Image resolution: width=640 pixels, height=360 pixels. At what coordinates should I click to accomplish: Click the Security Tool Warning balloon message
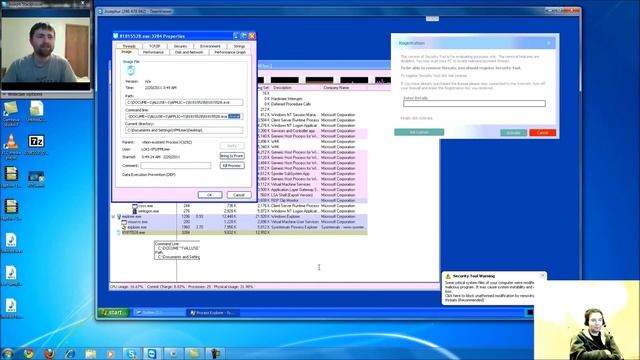[x=489, y=291]
